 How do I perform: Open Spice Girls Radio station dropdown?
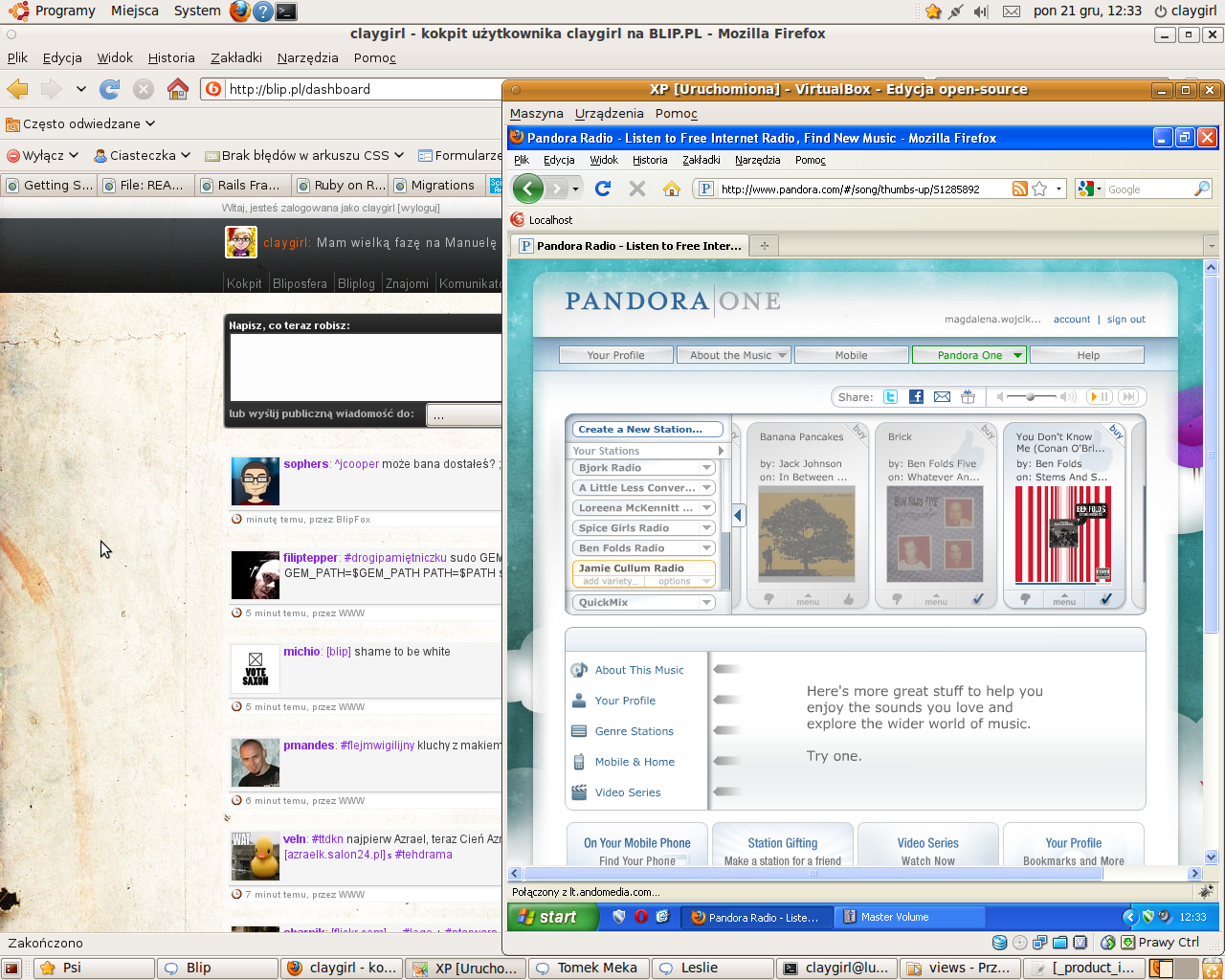pyautogui.click(x=707, y=528)
